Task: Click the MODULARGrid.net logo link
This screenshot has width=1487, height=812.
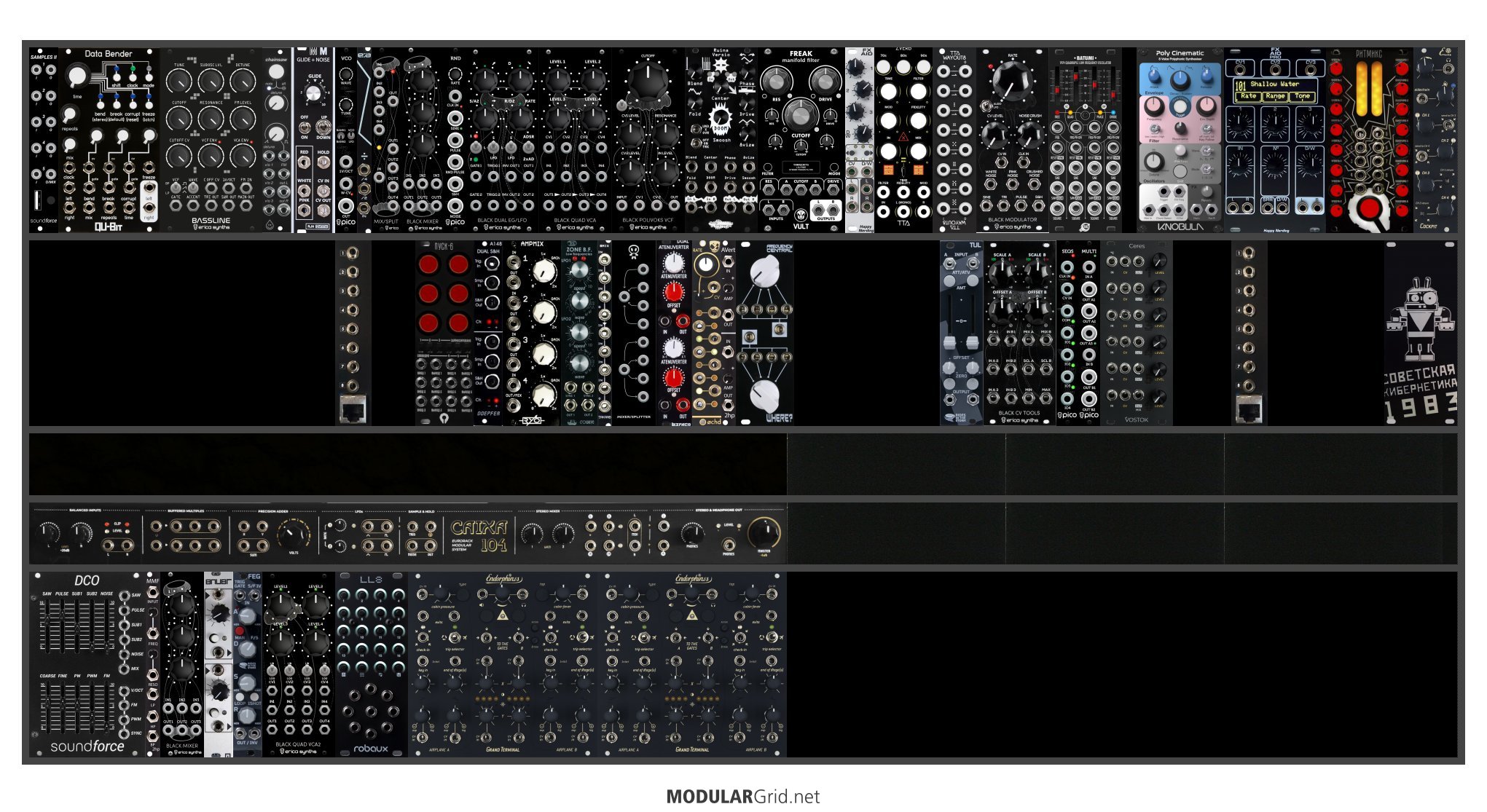Action: click(x=742, y=796)
